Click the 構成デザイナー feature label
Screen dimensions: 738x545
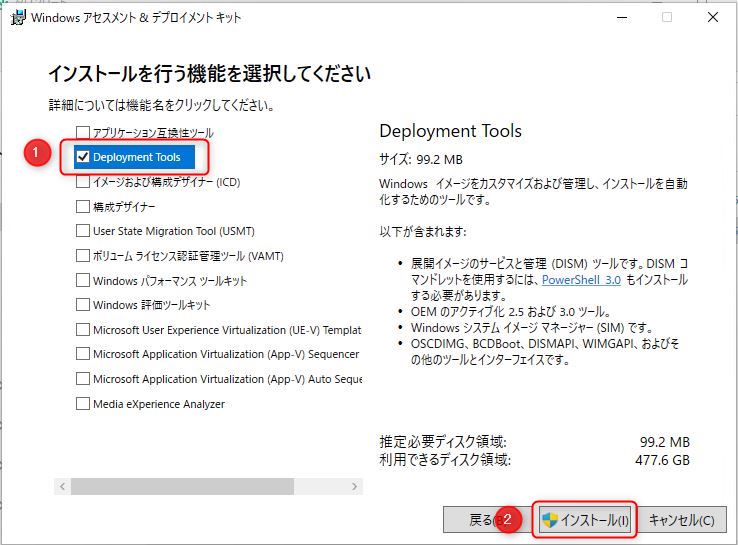tap(124, 207)
